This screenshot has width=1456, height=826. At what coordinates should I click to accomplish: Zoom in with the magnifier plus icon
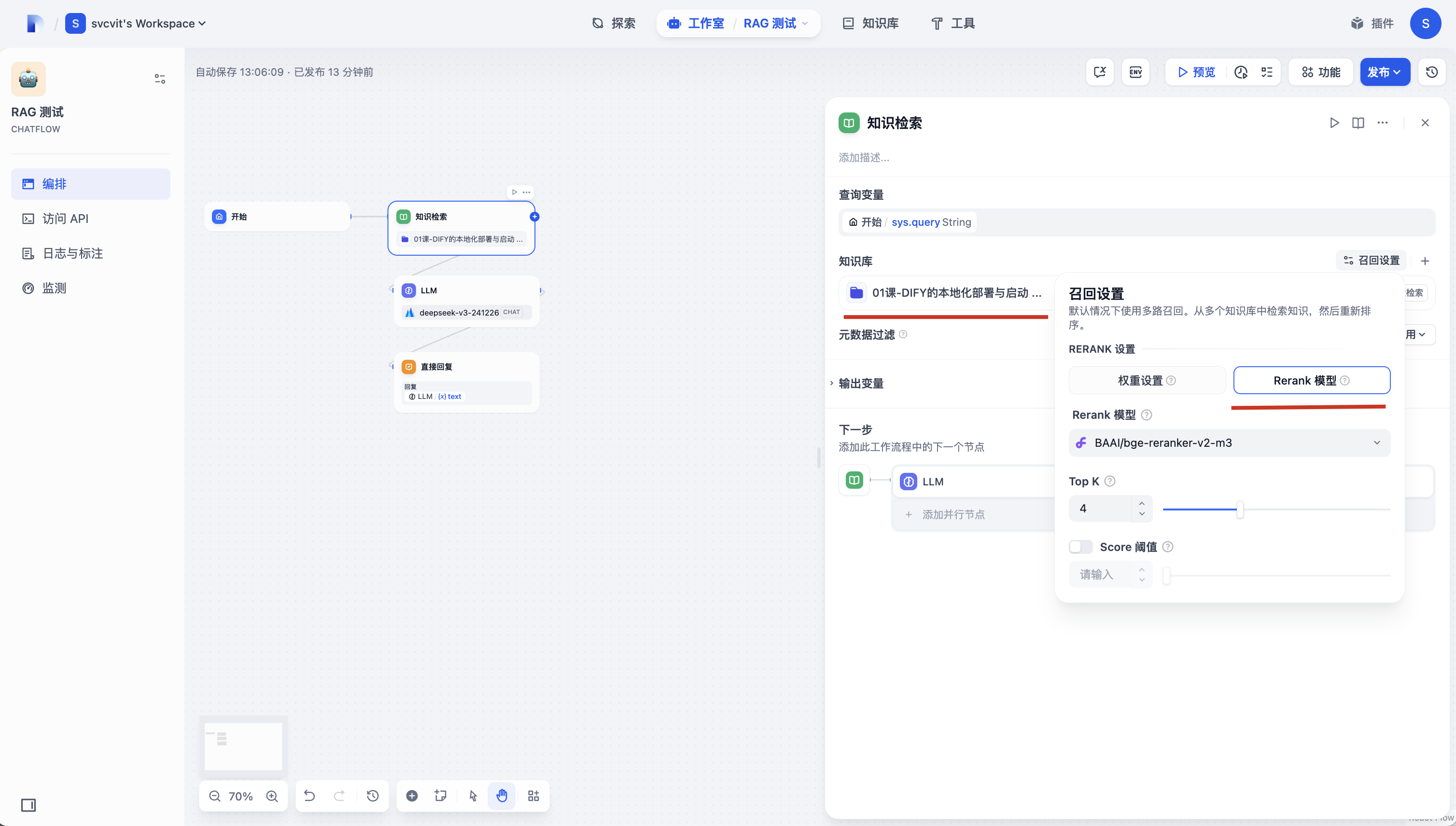coord(272,796)
